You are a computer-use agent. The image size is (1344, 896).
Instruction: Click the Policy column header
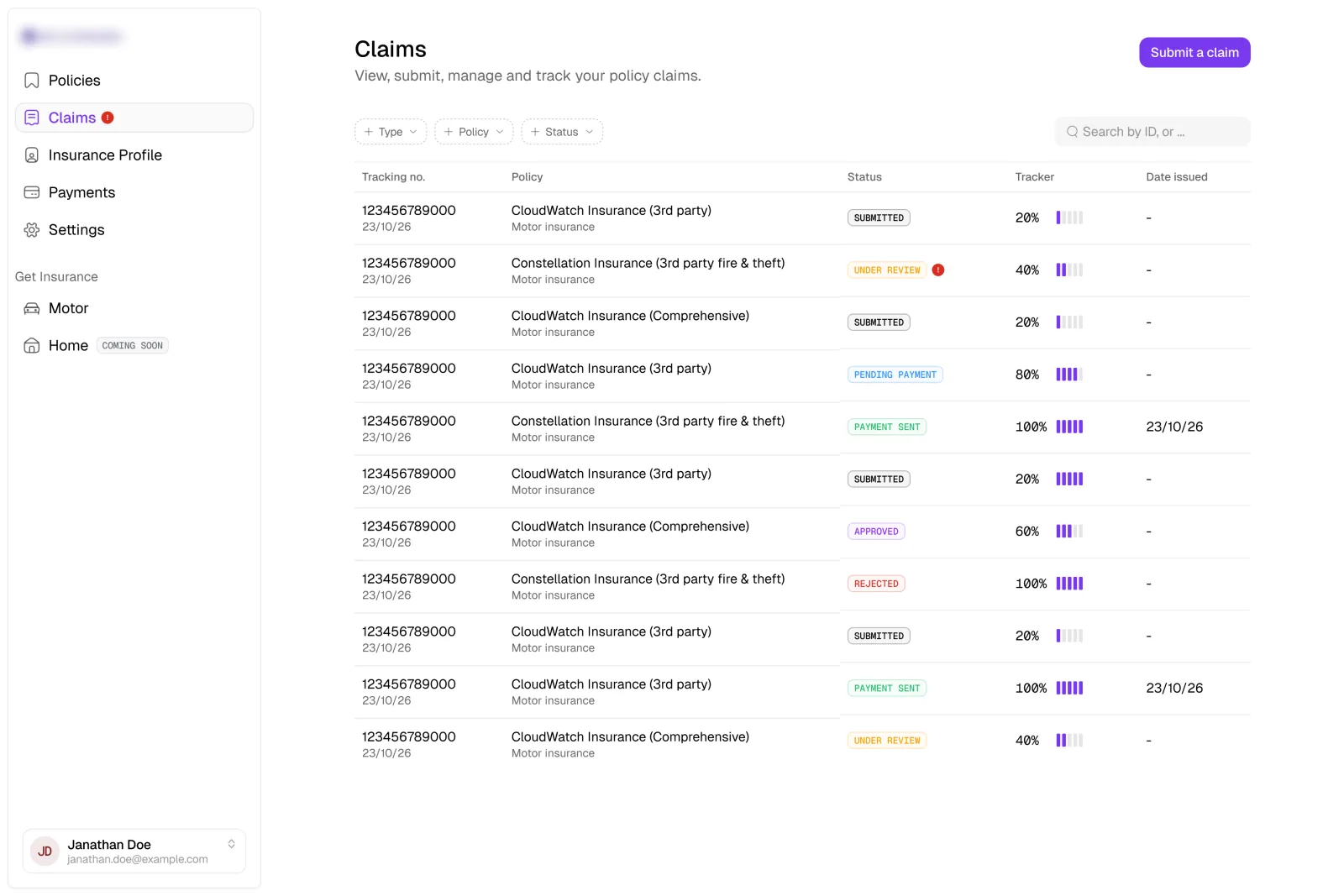pos(527,177)
